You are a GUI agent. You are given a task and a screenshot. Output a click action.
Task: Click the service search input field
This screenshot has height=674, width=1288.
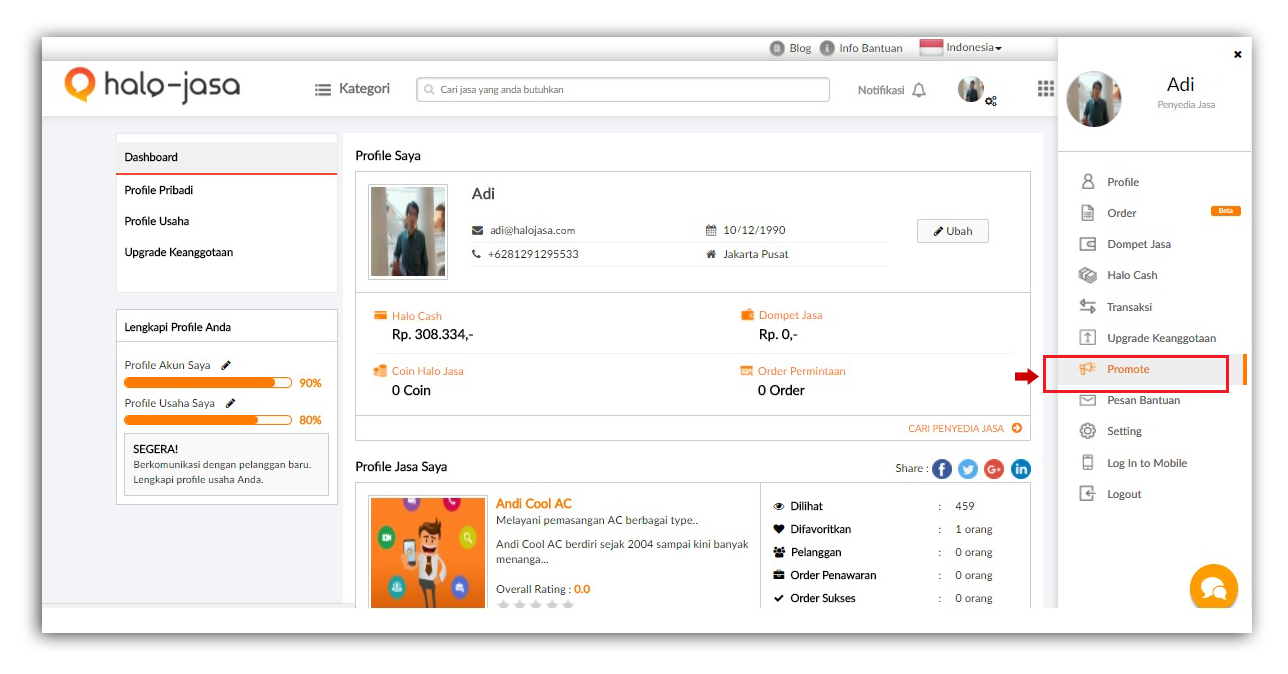[x=623, y=89]
